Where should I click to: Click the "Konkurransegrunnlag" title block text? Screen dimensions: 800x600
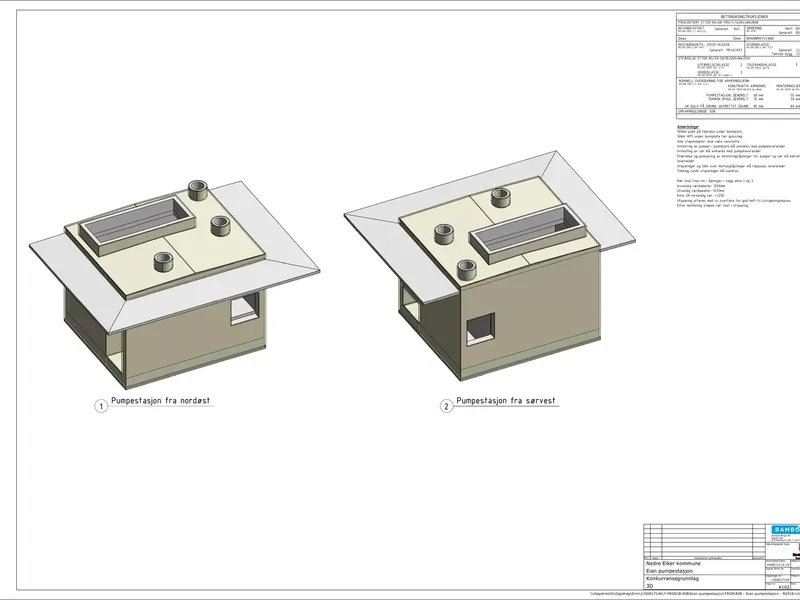click(672, 579)
